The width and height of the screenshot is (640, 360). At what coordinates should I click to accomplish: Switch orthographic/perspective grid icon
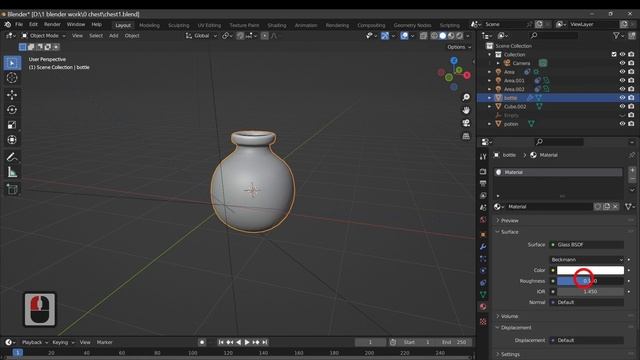coord(466,136)
